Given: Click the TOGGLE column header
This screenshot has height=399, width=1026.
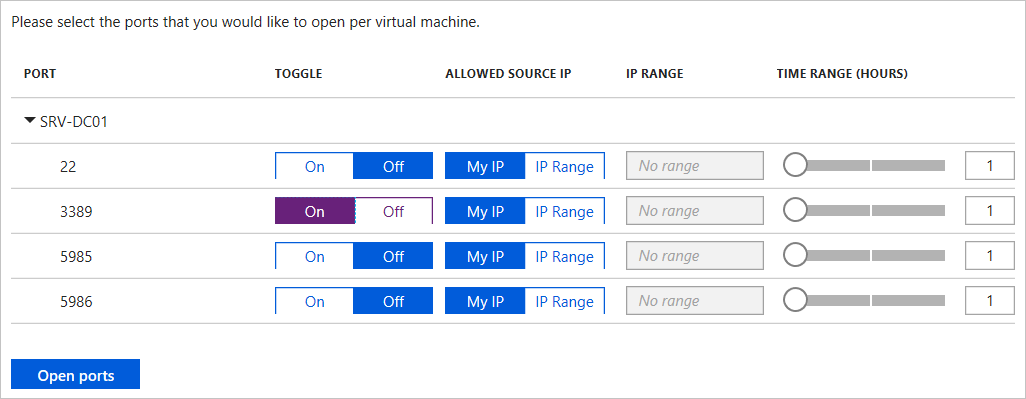Looking at the screenshot, I should pyautogui.click(x=298, y=74).
